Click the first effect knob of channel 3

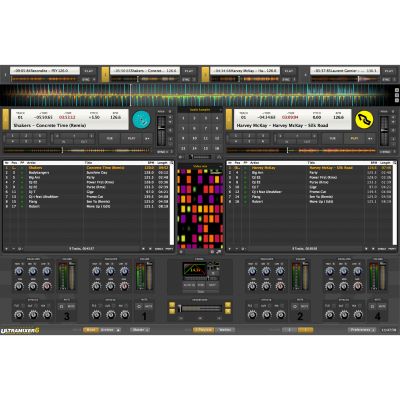pos(19,314)
